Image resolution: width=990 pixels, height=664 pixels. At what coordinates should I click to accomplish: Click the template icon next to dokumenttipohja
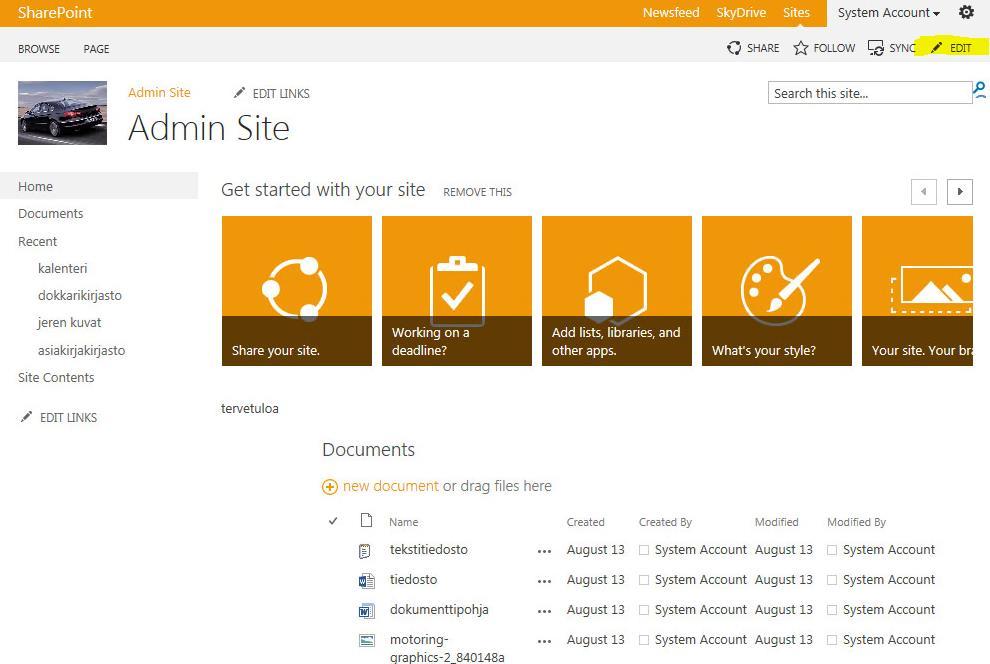[366, 610]
